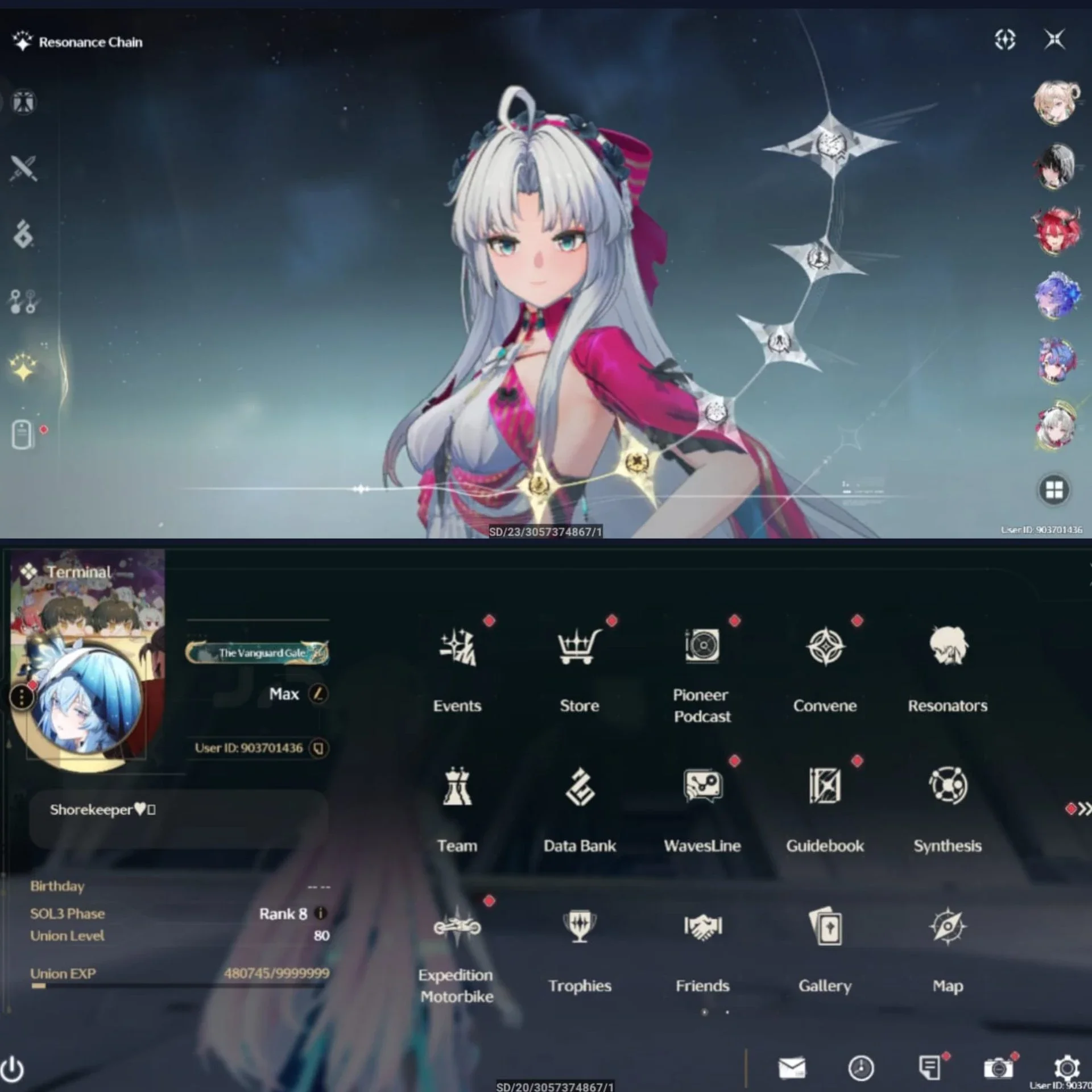The height and width of the screenshot is (1092, 1092).
Task: Select the glowing Resonance Chain sidebar icon
Action: click(x=23, y=367)
